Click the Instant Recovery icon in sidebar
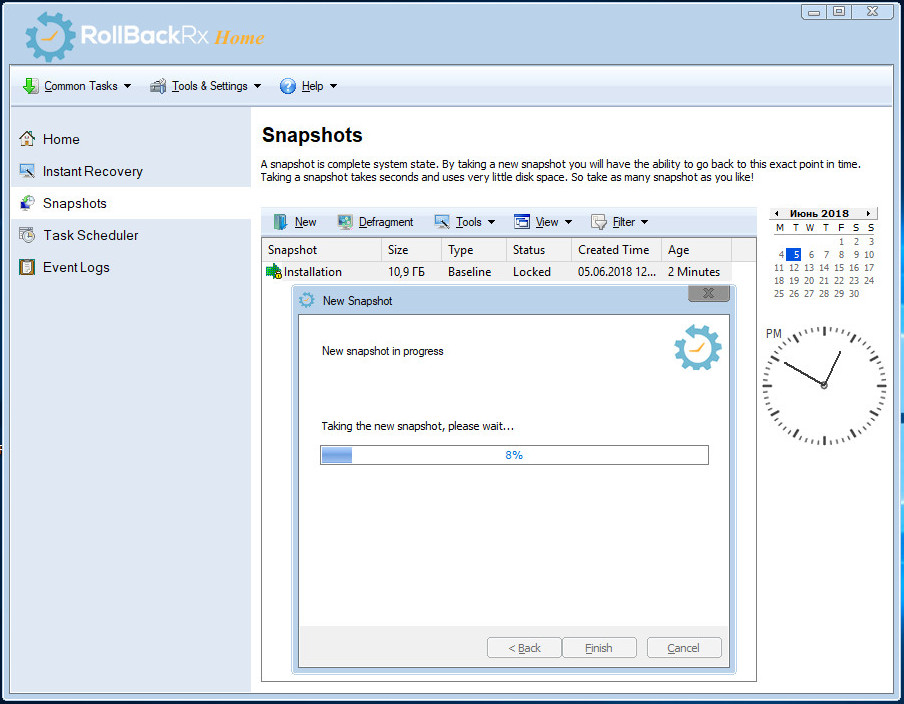 click(27, 171)
